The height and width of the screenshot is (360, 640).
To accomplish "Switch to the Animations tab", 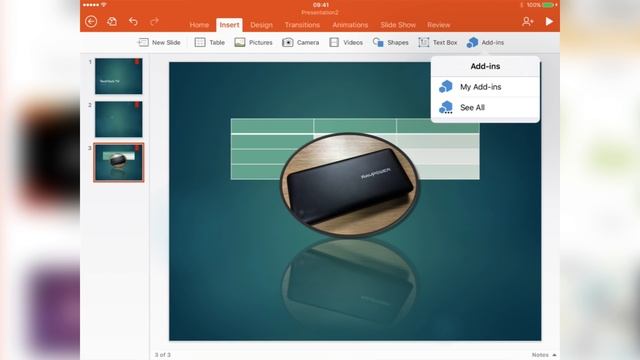I will pyautogui.click(x=350, y=25).
